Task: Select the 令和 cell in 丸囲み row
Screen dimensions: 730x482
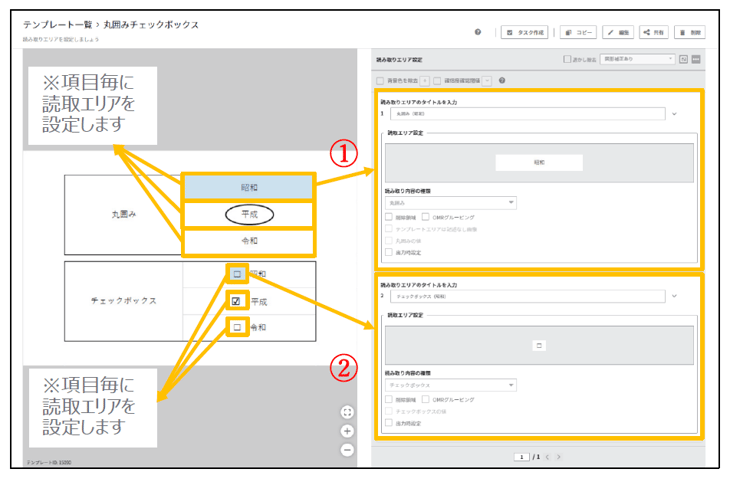Action: point(249,241)
